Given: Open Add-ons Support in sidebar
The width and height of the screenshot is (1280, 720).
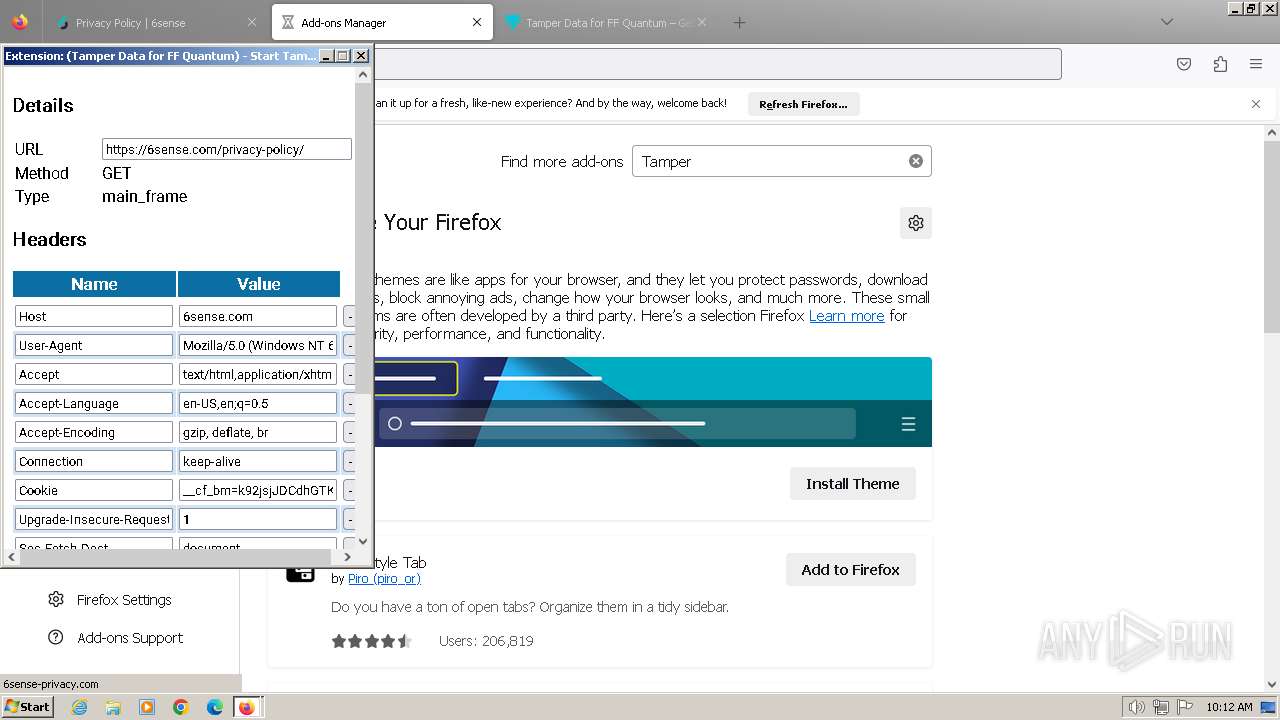Looking at the screenshot, I should 130,638.
